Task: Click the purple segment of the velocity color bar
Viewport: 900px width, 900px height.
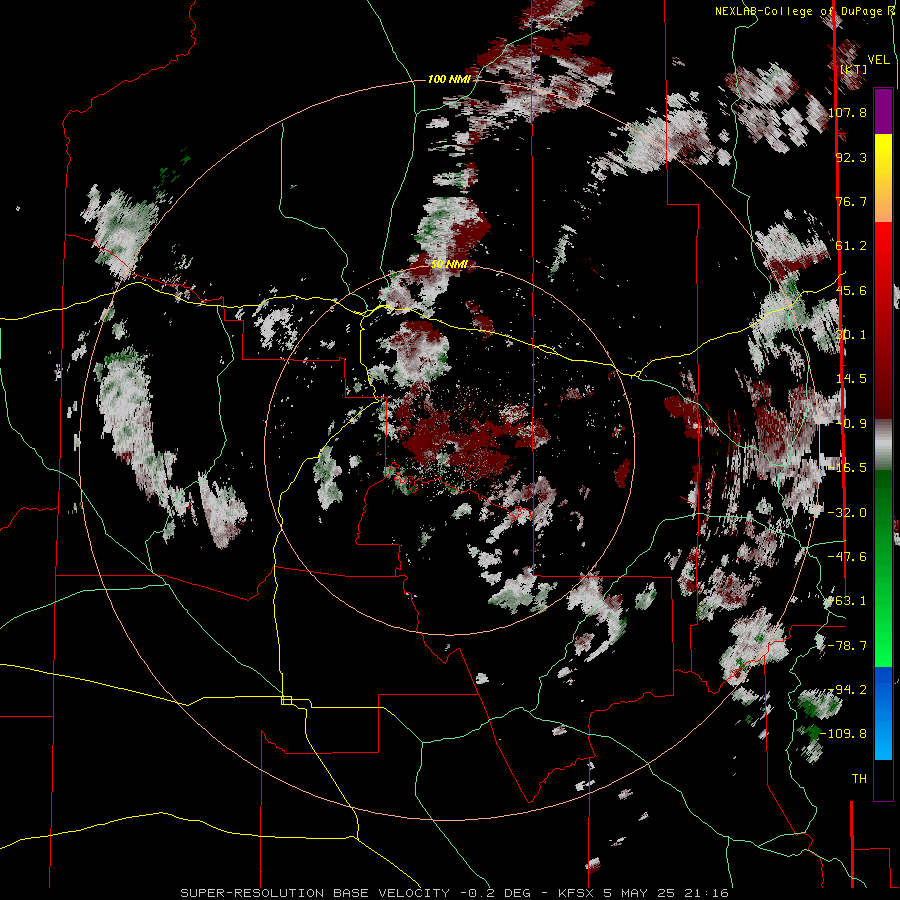Action: click(x=883, y=111)
